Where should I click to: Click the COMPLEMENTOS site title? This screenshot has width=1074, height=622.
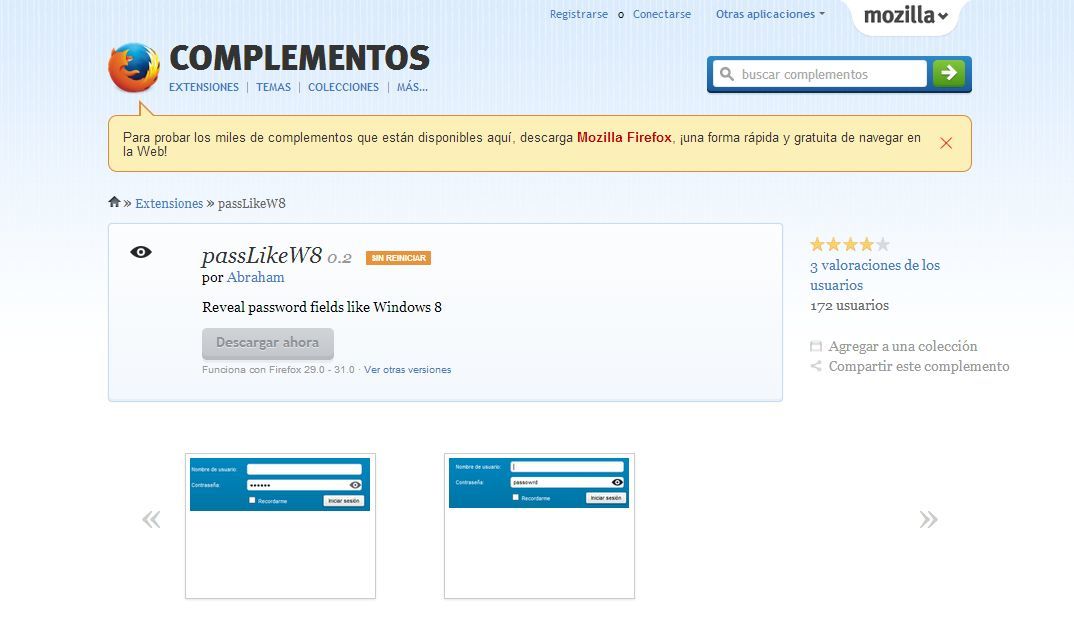click(299, 58)
